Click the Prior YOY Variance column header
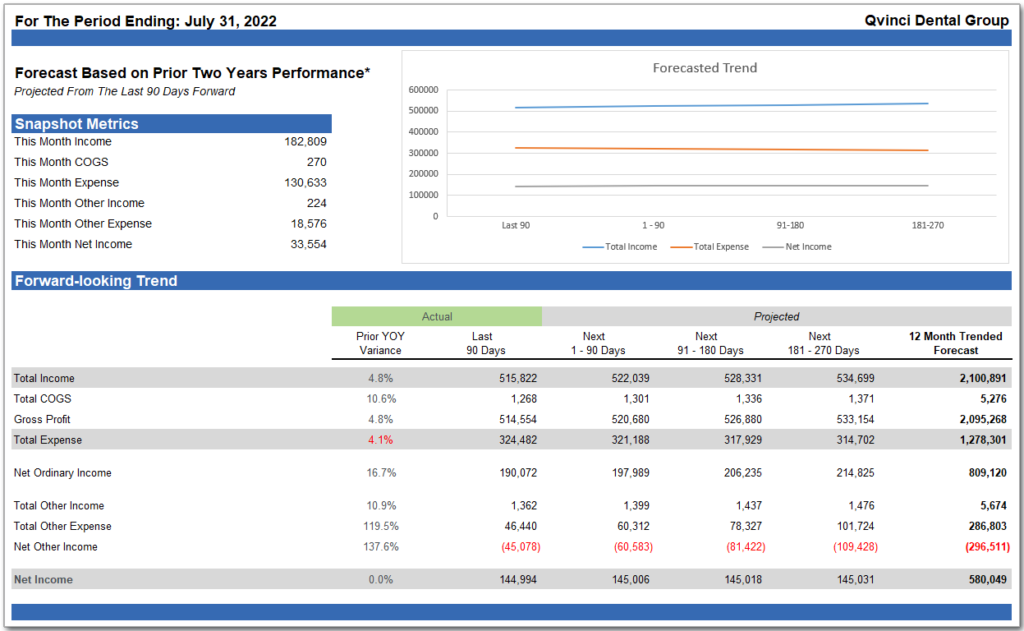1024x631 pixels. (x=379, y=343)
